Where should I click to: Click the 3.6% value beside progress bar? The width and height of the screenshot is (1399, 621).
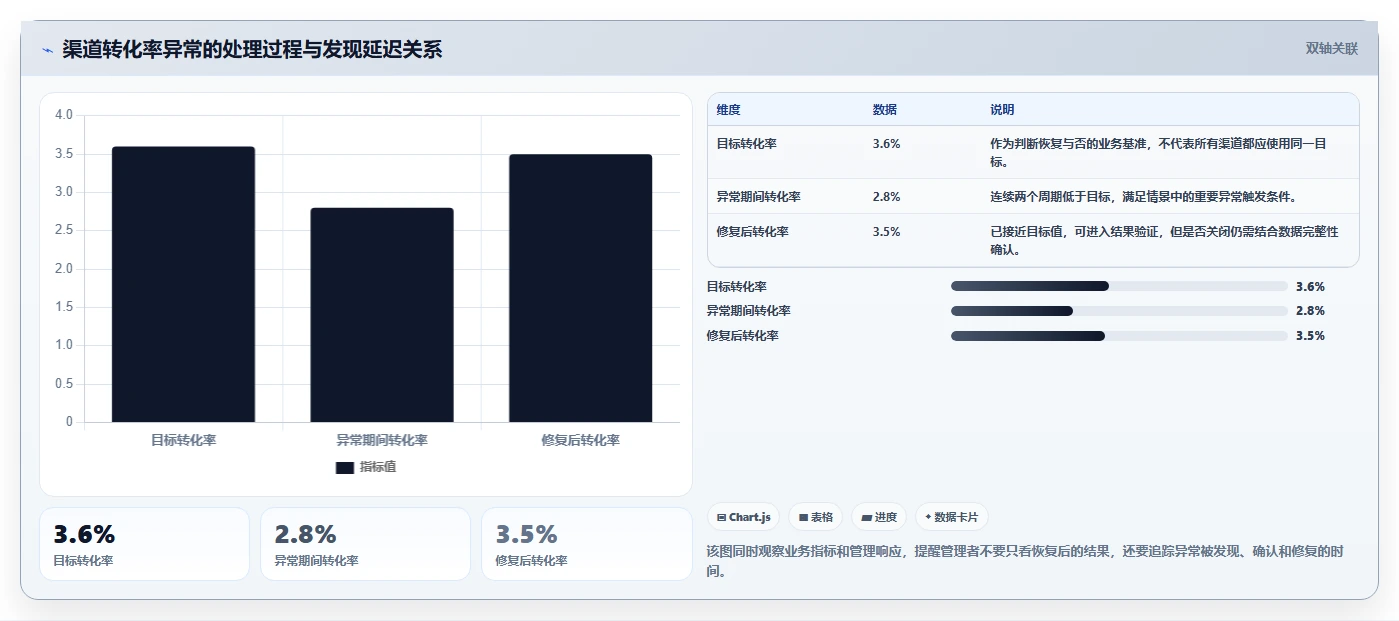(1310, 286)
